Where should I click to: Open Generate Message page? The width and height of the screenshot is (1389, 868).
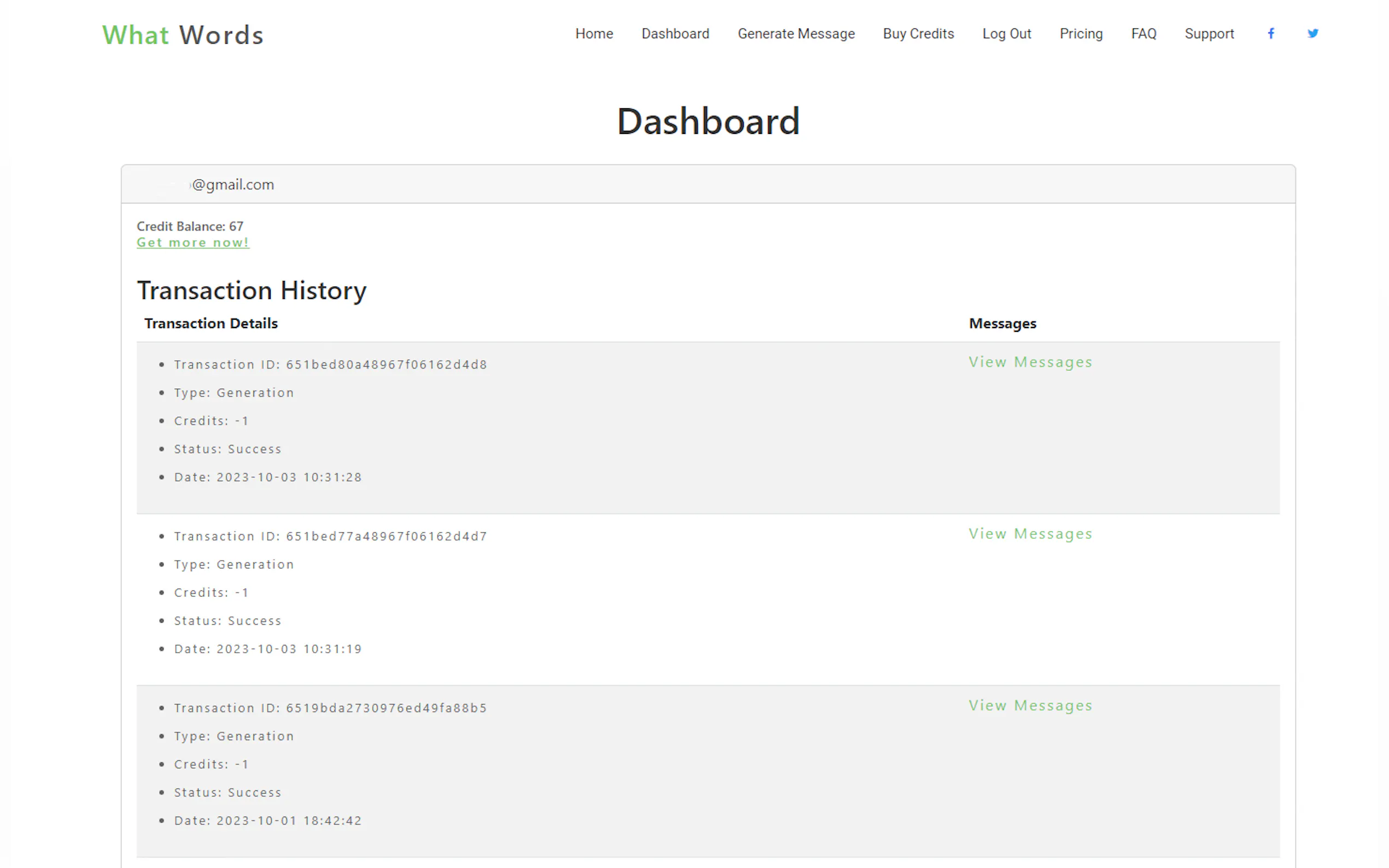coord(796,34)
